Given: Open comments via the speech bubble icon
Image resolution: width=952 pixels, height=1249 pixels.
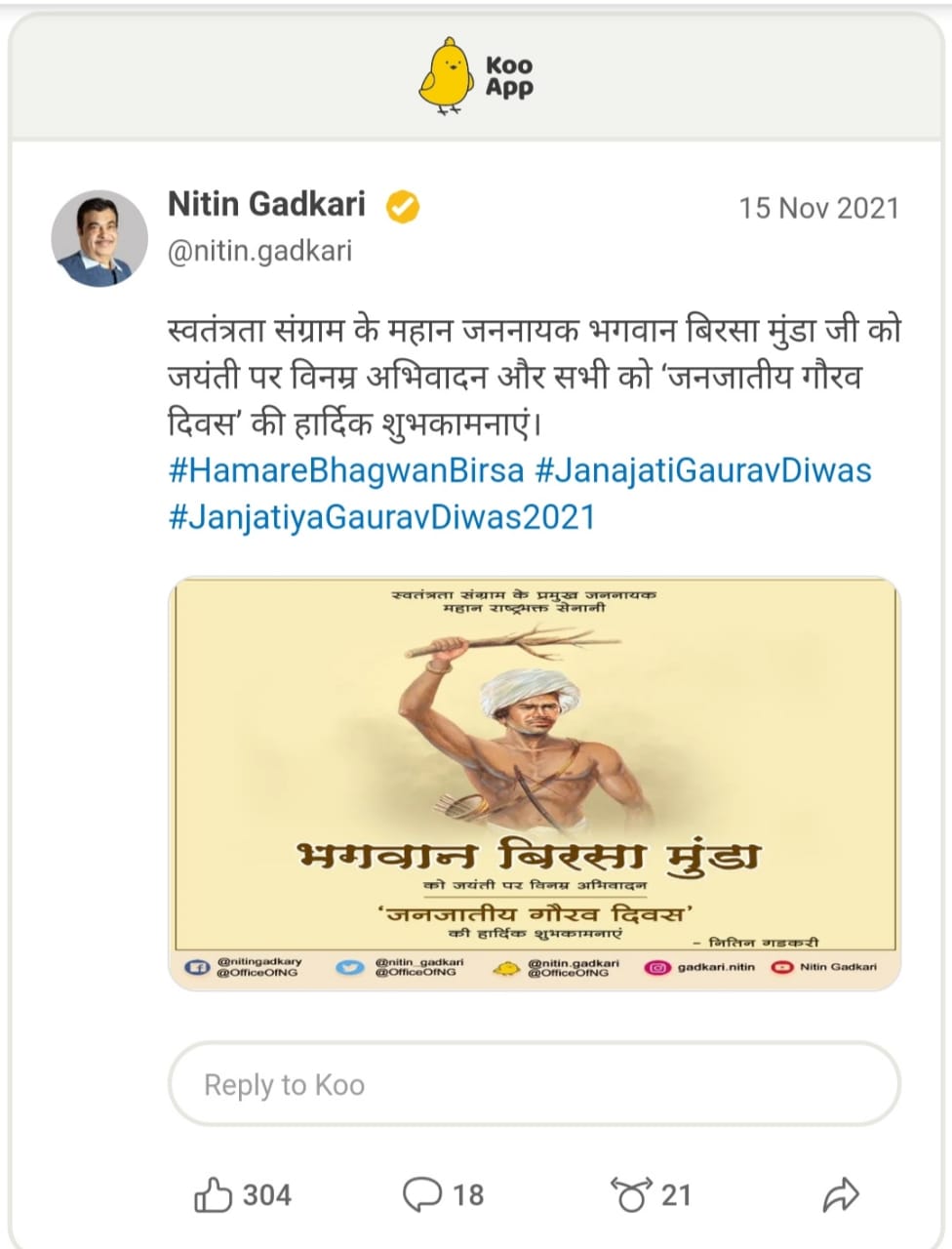Looking at the screenshot, I should tap(423, 1194).
